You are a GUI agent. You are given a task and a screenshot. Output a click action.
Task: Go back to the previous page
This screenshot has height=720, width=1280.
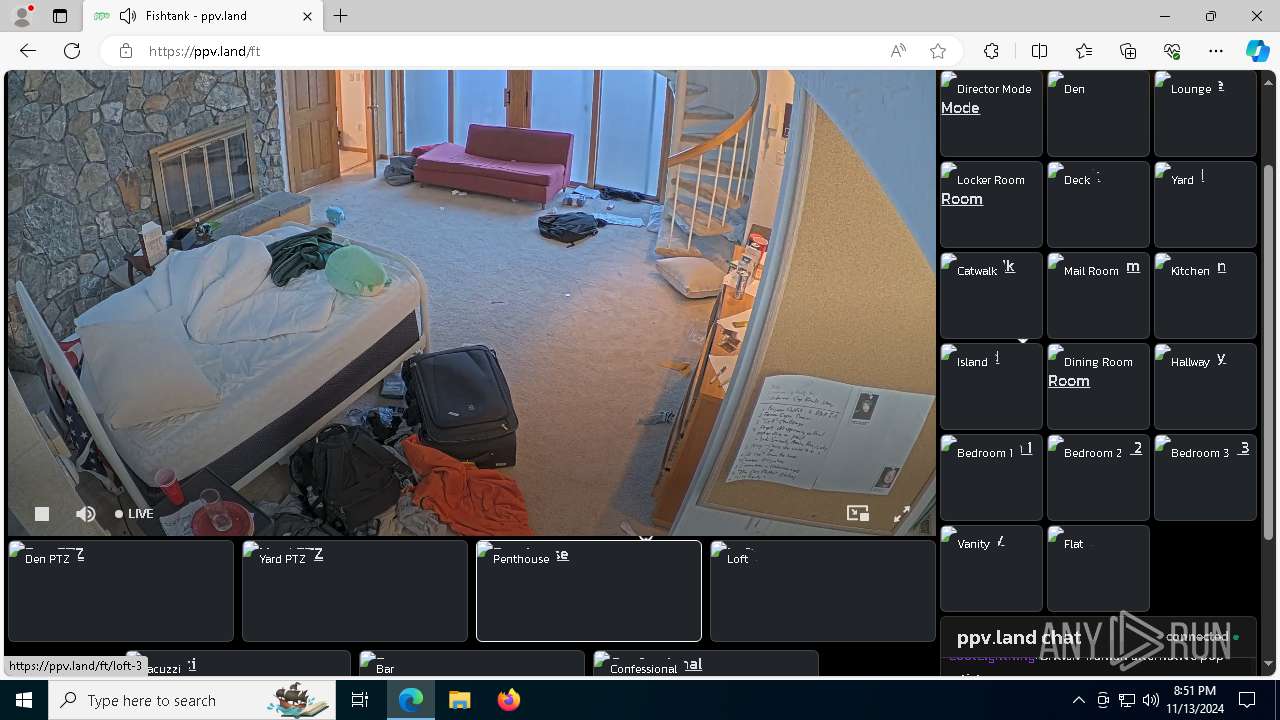(28, 51)
